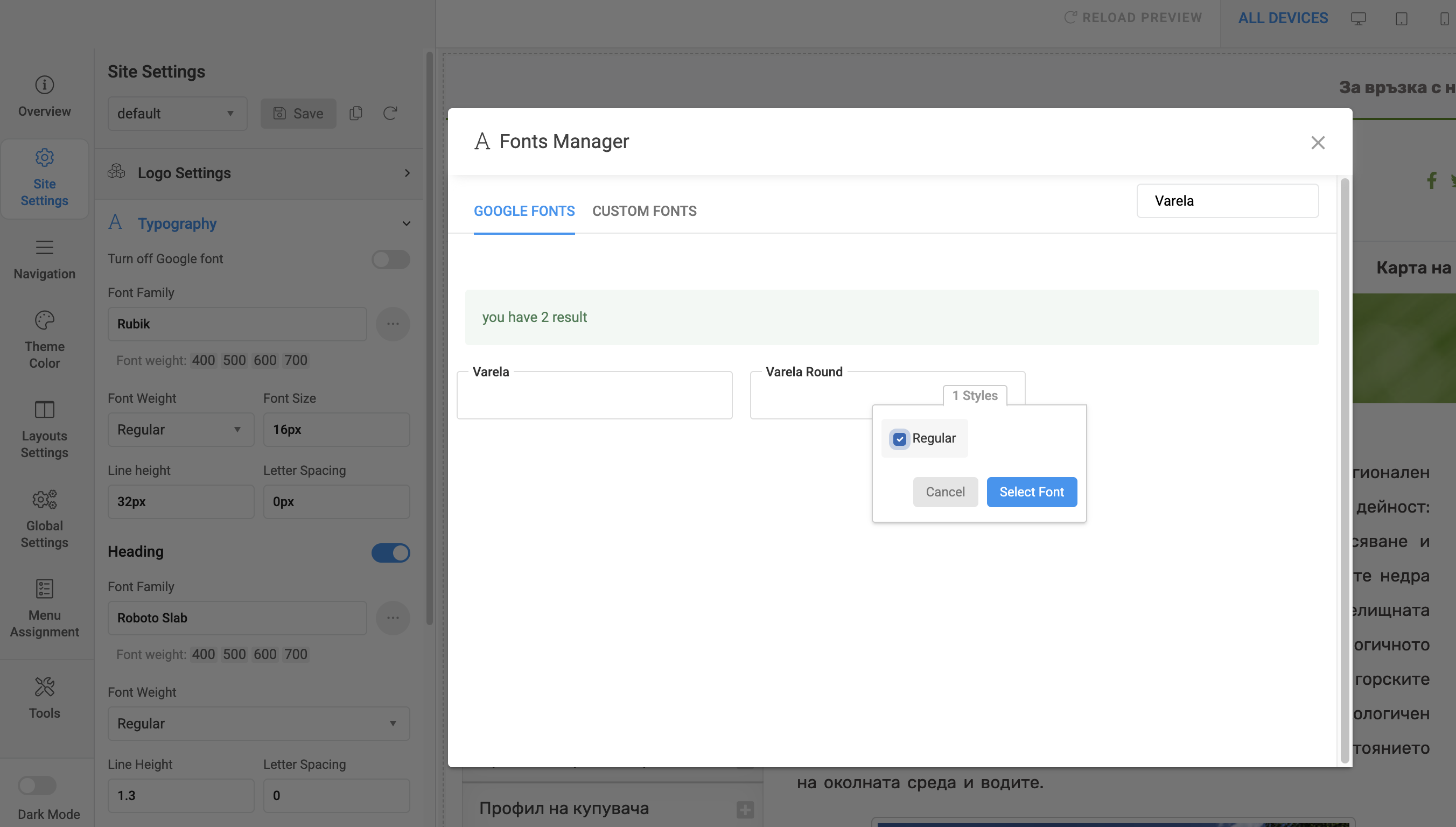Open the heading Font Weight dropdown
1456x827 pixels.
[x=258, y=724]
